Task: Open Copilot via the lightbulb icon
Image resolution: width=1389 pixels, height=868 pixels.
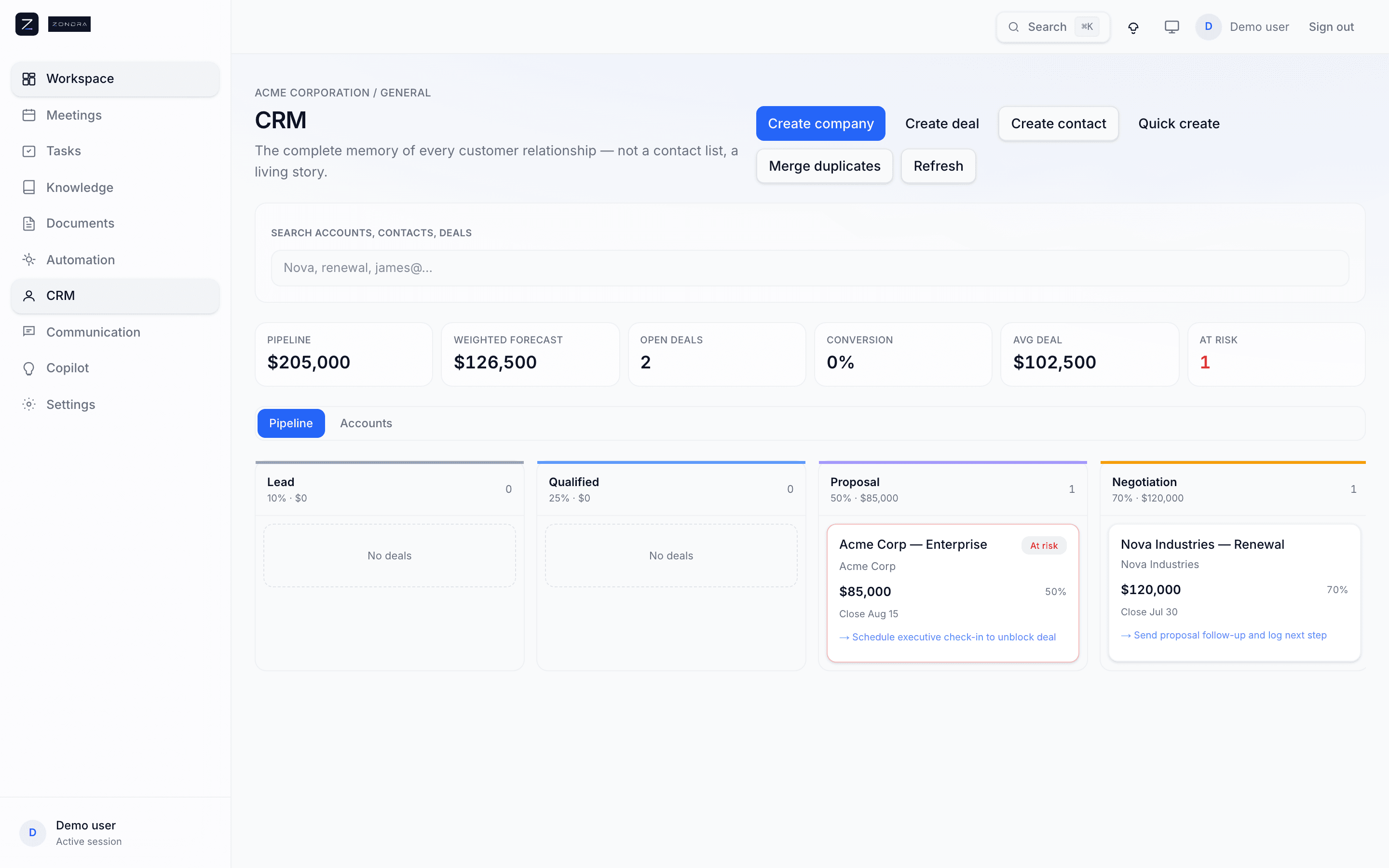Action: pyautogui.click(x=29, y=368)
